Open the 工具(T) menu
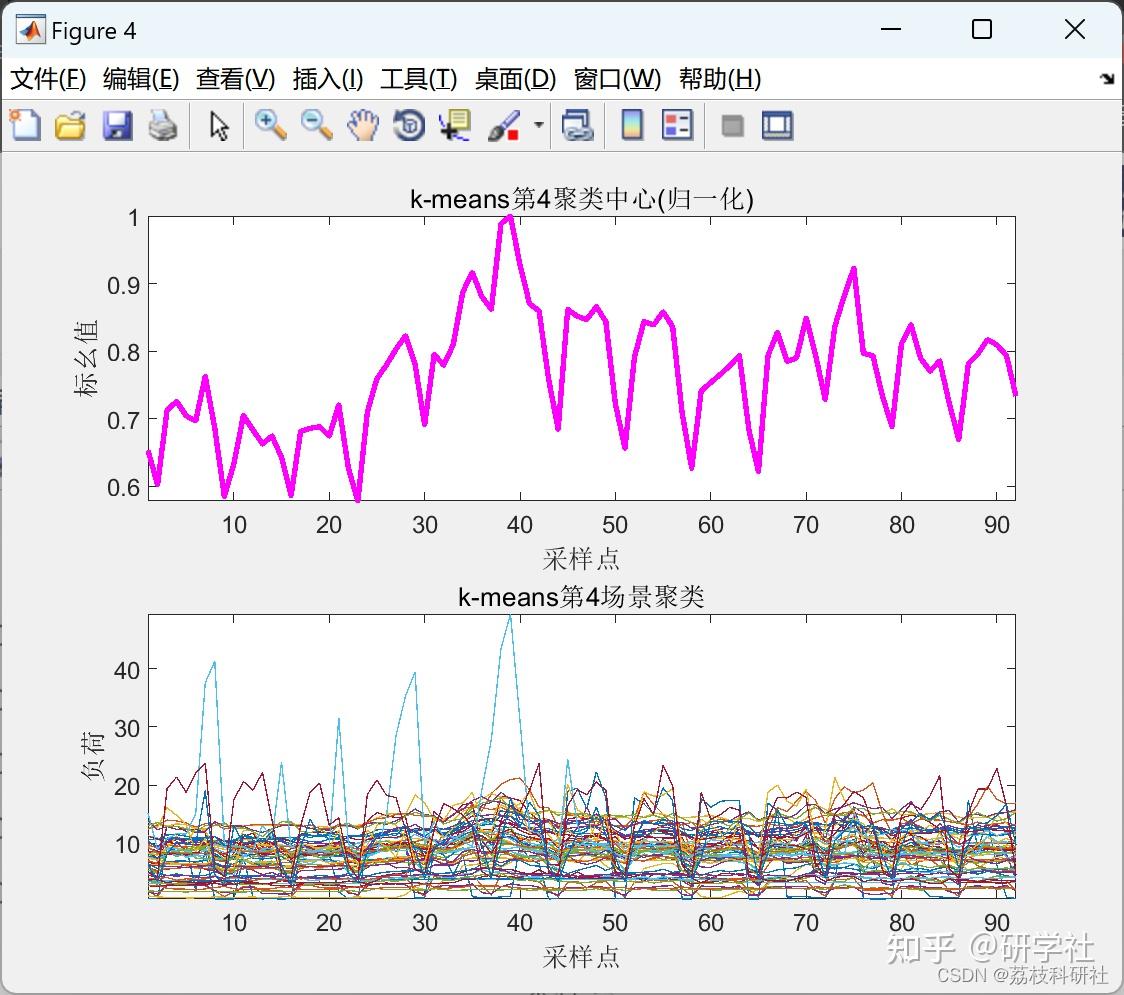Screen dimensions: 1124x995 pos(418,79)
